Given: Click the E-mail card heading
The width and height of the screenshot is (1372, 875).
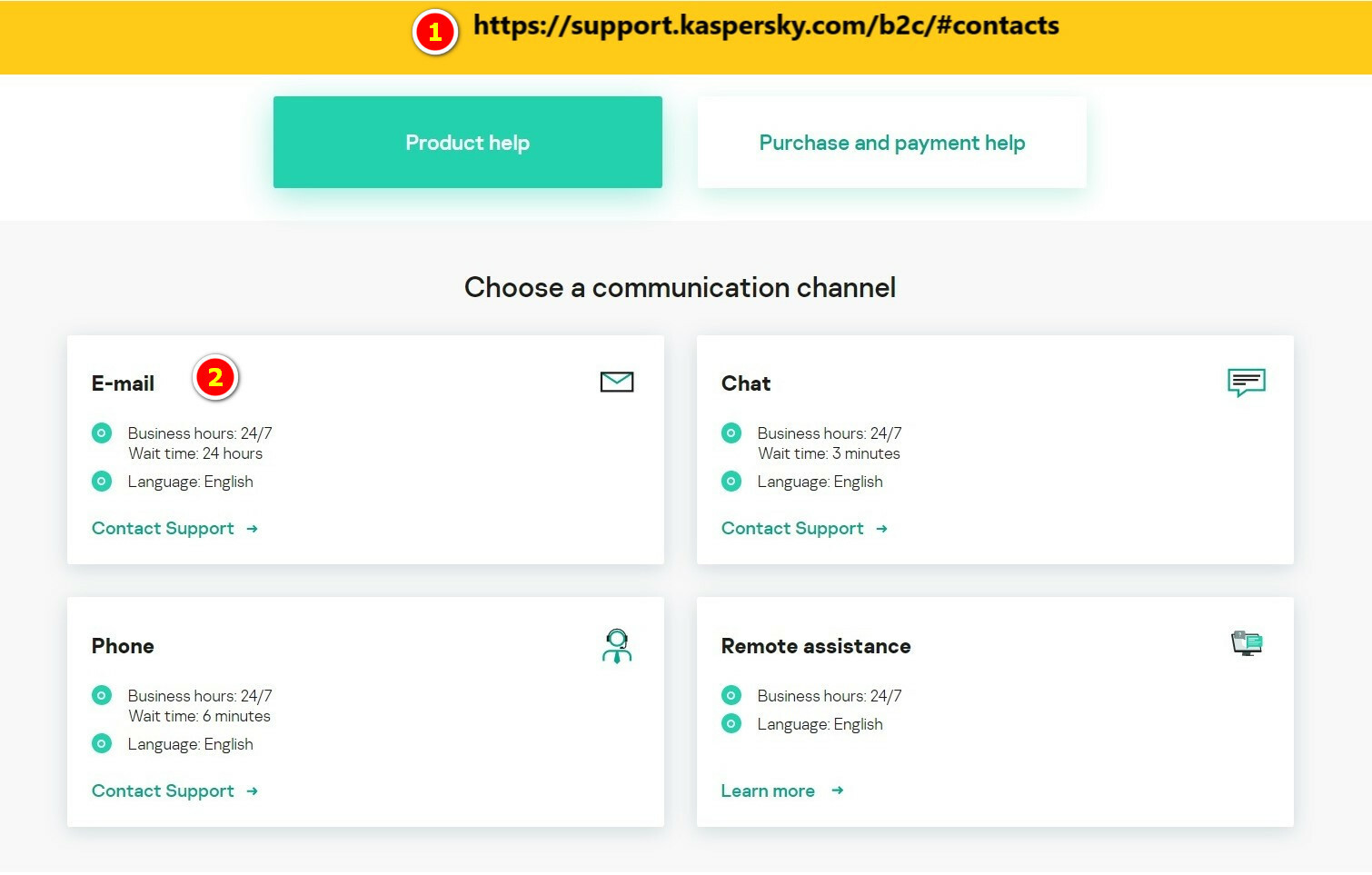Looking at the screenshot, I should point(123,383).
